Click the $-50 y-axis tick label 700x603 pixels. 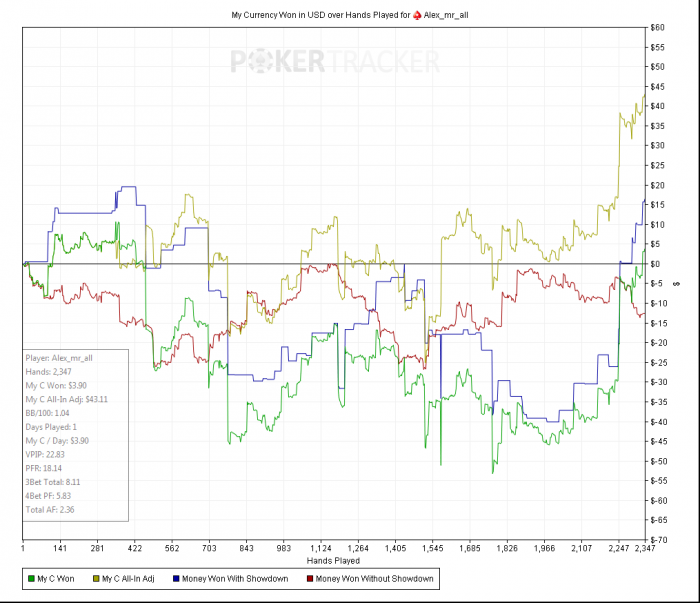tap(659, 461)
